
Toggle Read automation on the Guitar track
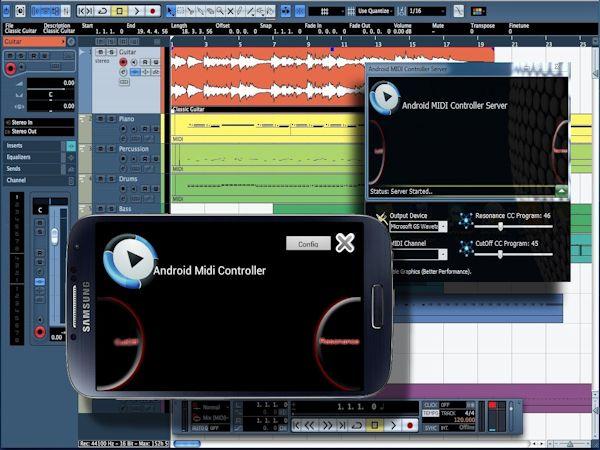point(145,62)
